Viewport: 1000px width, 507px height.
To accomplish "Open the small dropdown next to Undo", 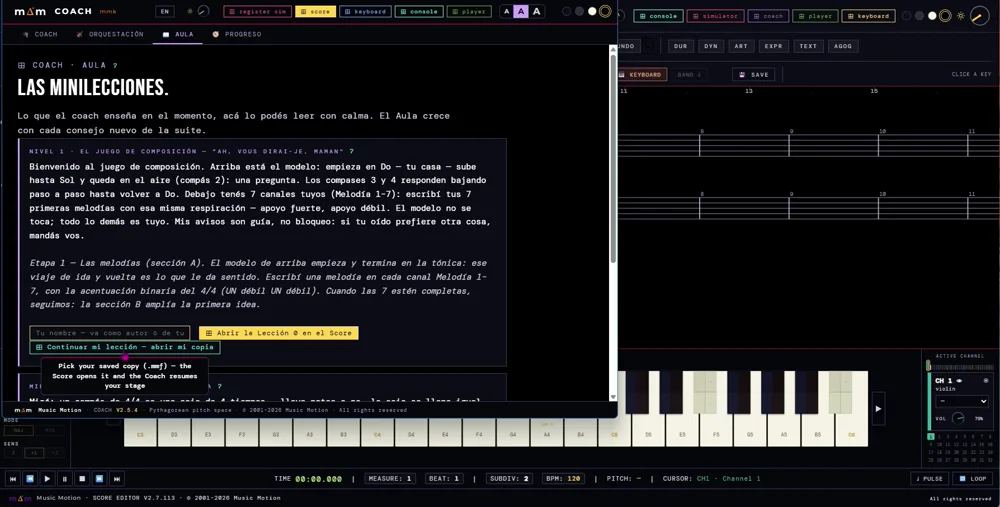I will click(x=649, y=46).
